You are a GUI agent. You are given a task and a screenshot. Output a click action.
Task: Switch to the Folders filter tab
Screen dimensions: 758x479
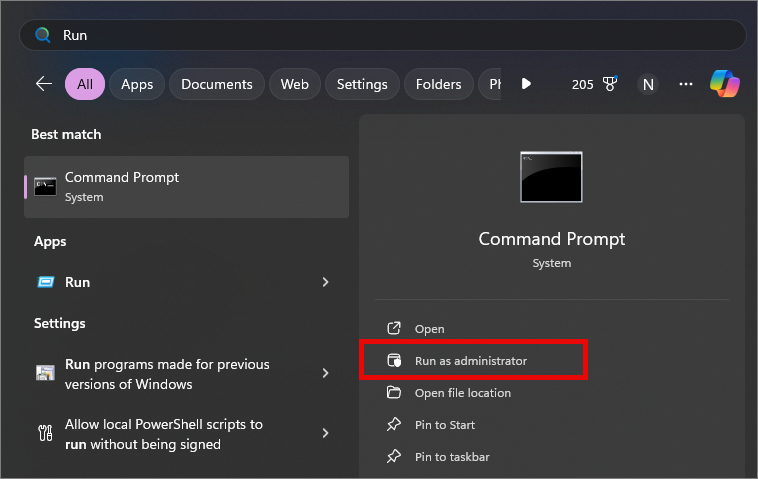coord(438,84)
